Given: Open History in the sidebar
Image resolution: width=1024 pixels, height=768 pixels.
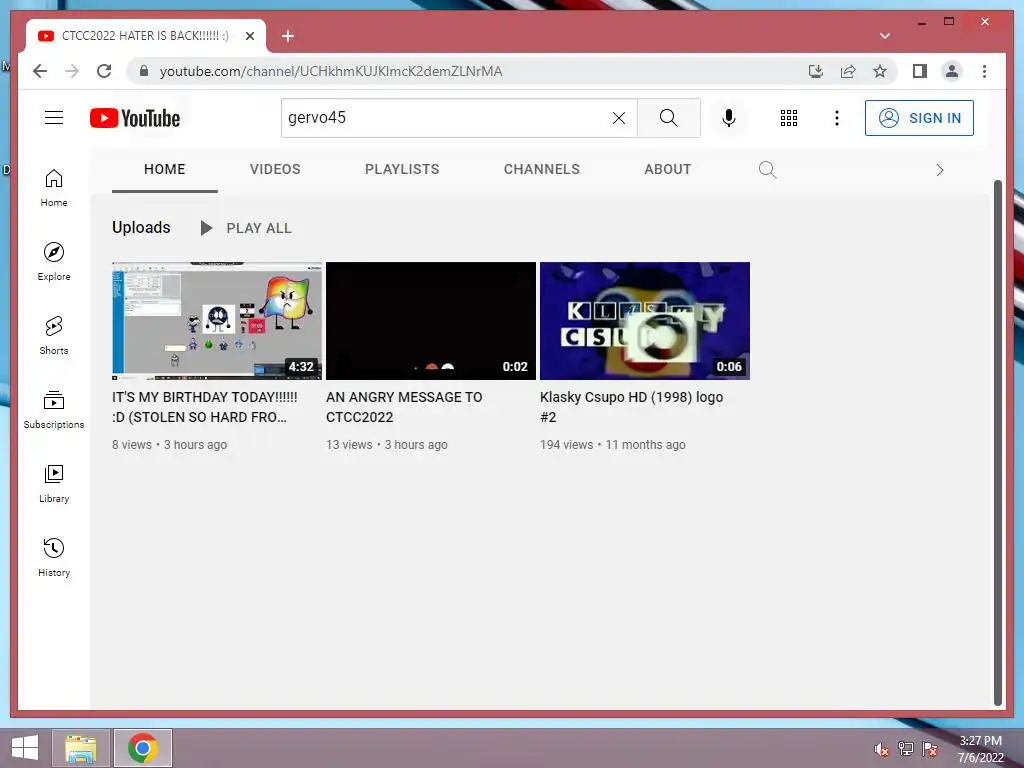Looking at the screenshot, I should point(54,558).
